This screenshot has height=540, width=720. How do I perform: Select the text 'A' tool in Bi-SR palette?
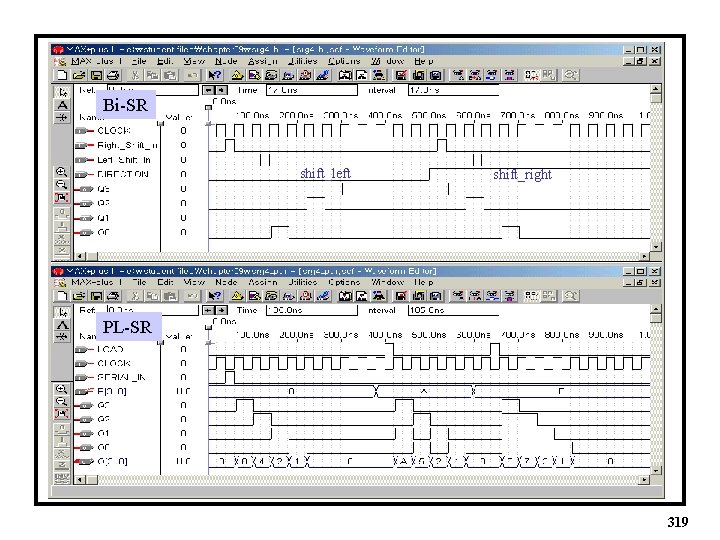[62, 105]
